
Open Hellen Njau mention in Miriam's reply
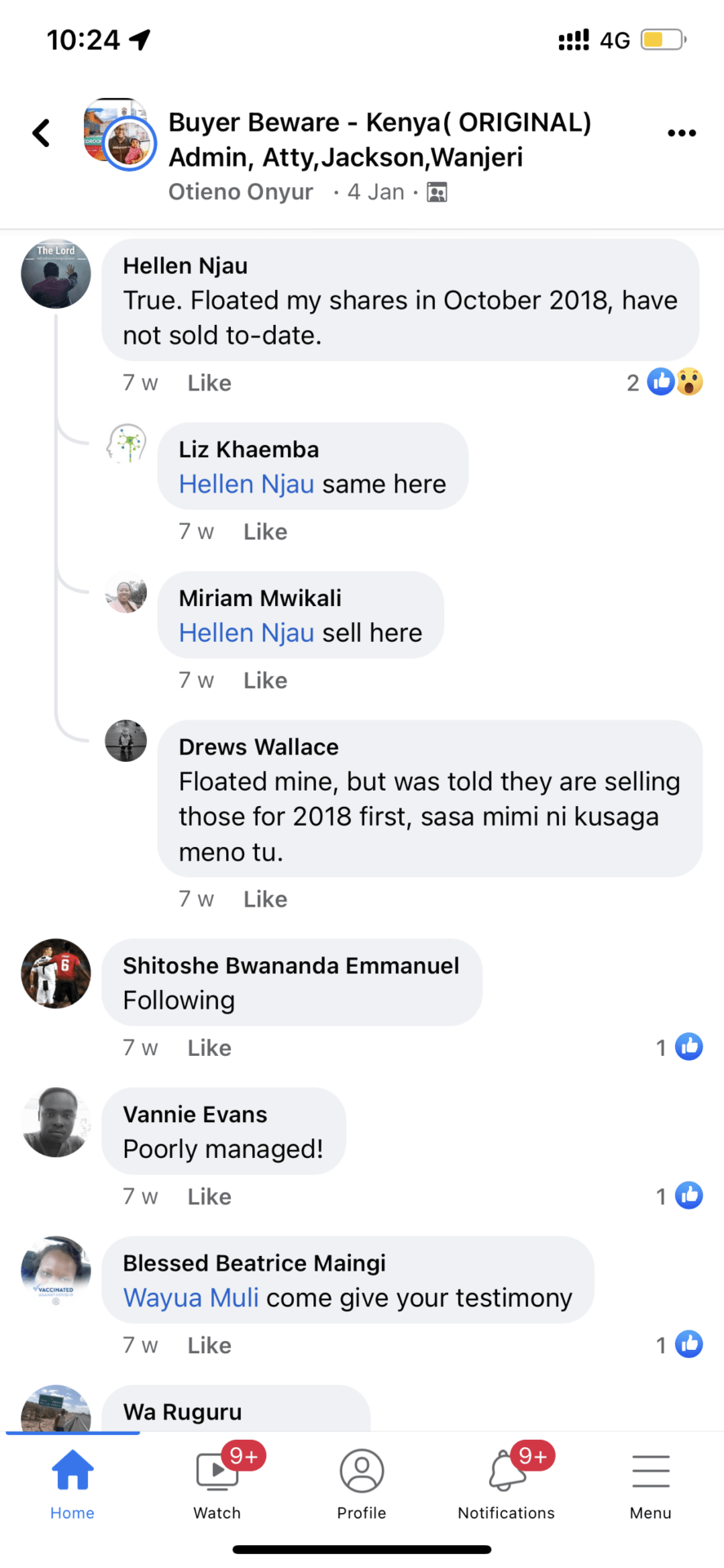247,633
